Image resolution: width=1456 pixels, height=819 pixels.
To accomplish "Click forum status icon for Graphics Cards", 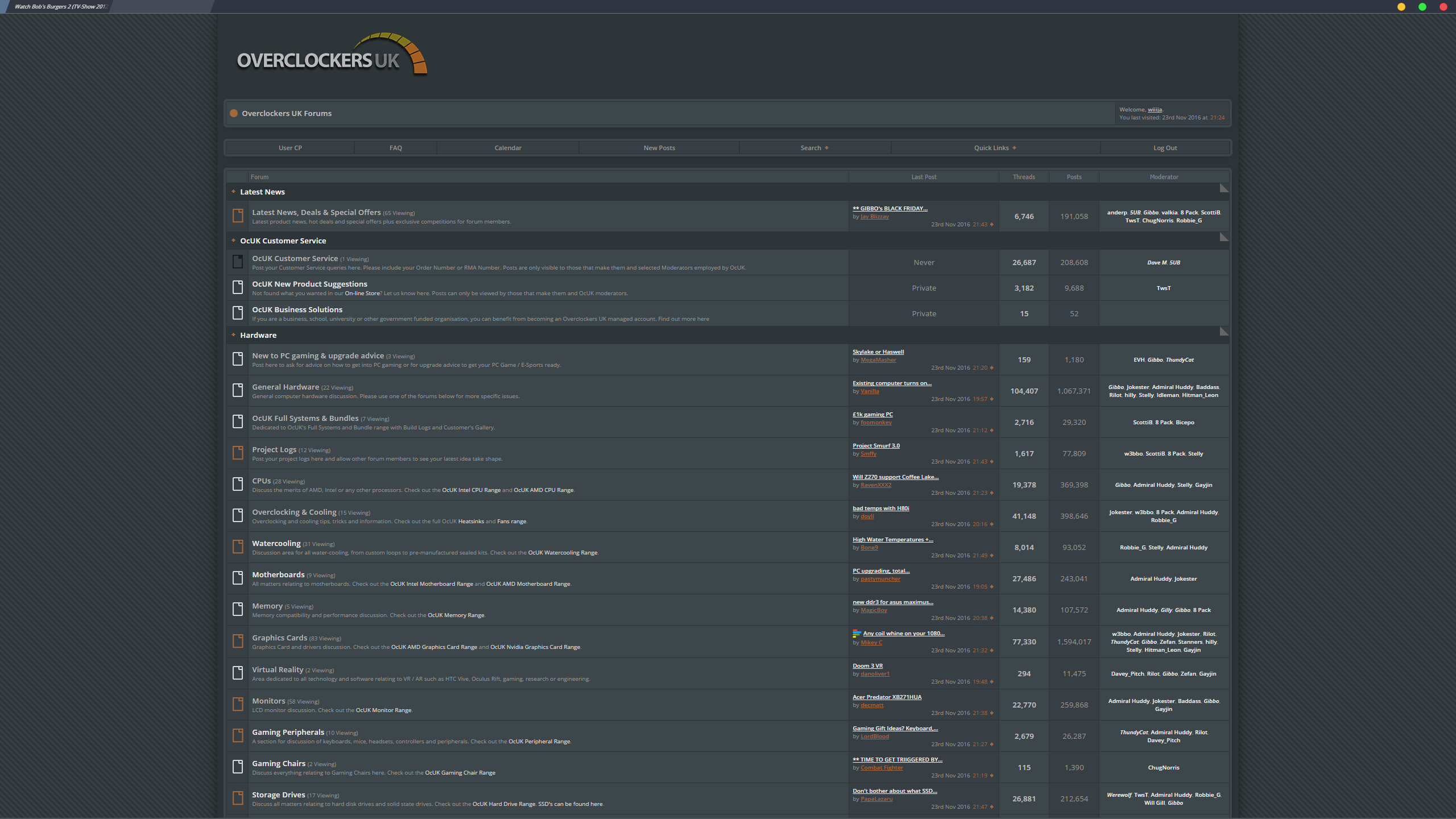I will [238, 641].
